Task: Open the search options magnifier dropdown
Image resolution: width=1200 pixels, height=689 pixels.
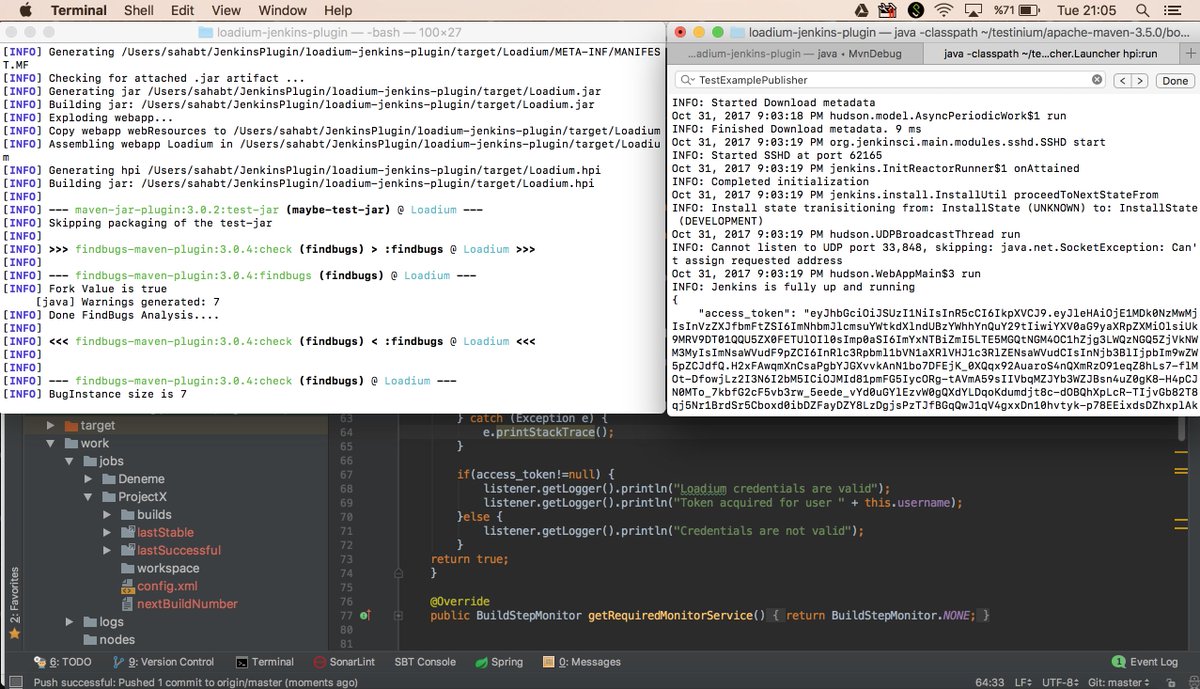Action: [x=687, y=80]
